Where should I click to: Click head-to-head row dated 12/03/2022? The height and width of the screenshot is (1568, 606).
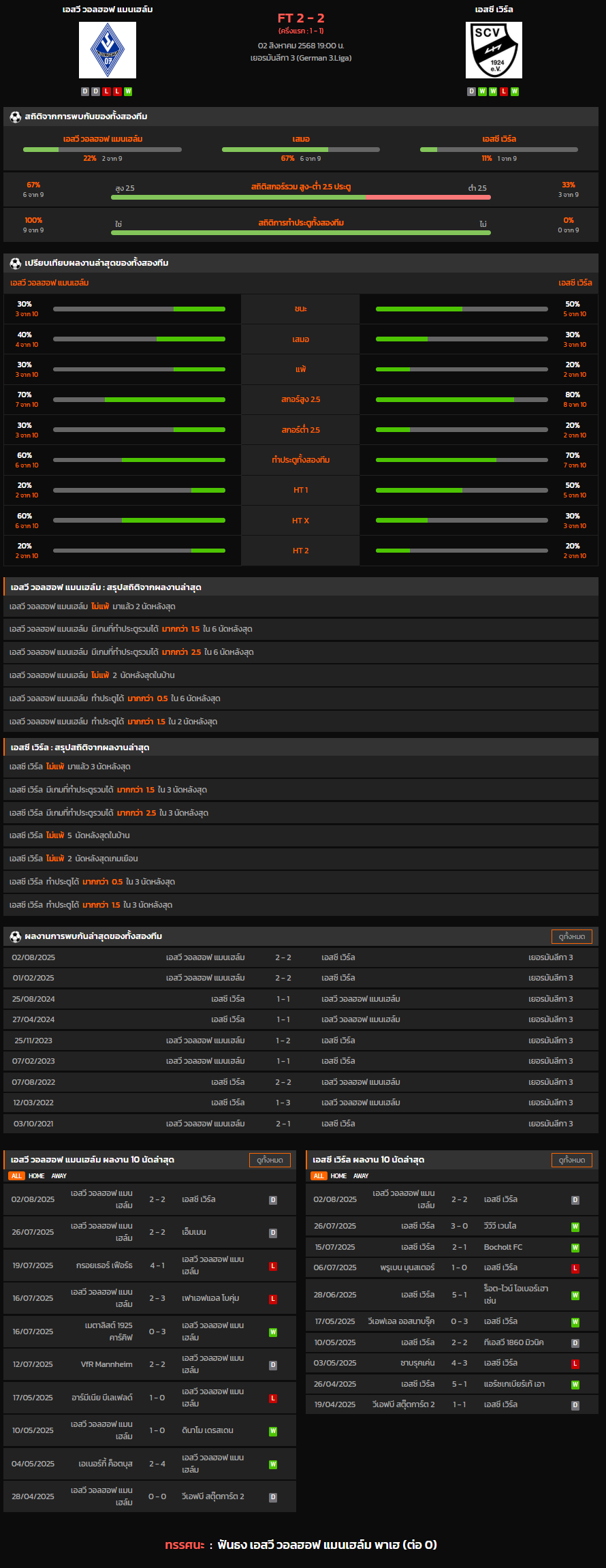[301, 1103]
